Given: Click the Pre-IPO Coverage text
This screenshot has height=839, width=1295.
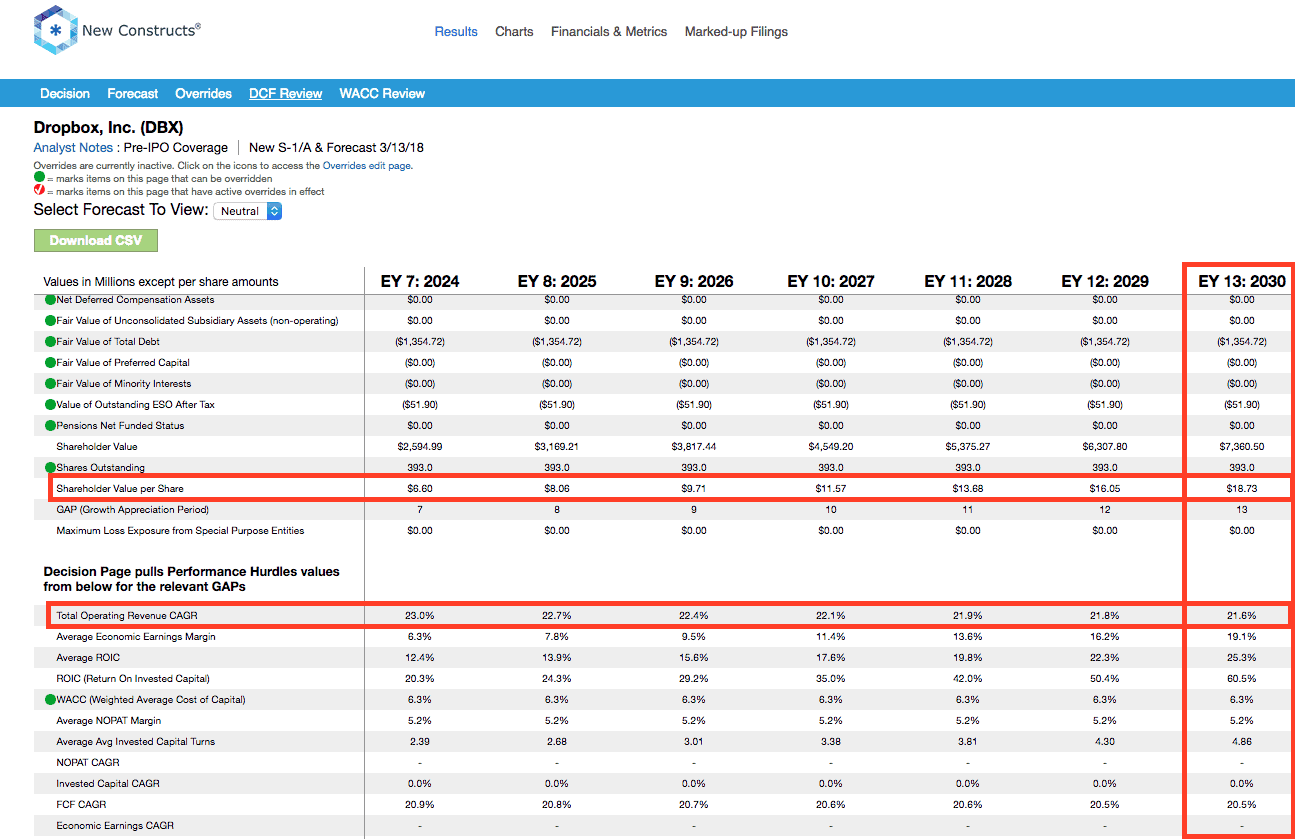Looking at the screenshot, I should pyautogui.click(x=176, y=147).
